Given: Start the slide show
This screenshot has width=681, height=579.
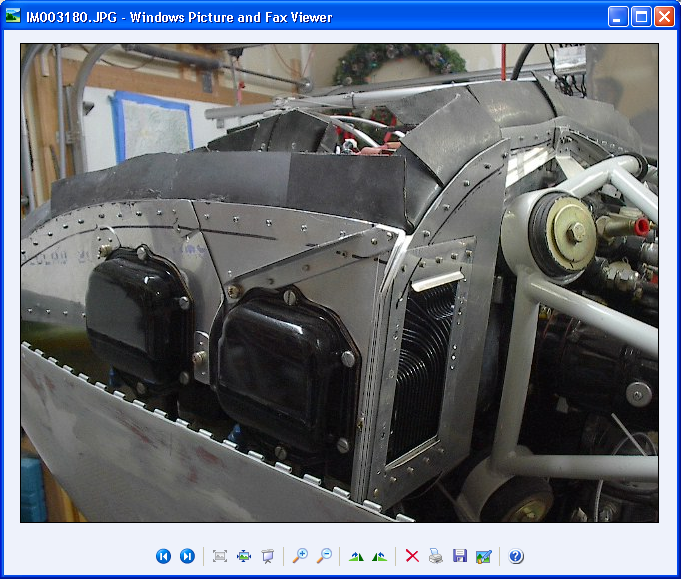Looking at the screenshot, I should 267,556.
